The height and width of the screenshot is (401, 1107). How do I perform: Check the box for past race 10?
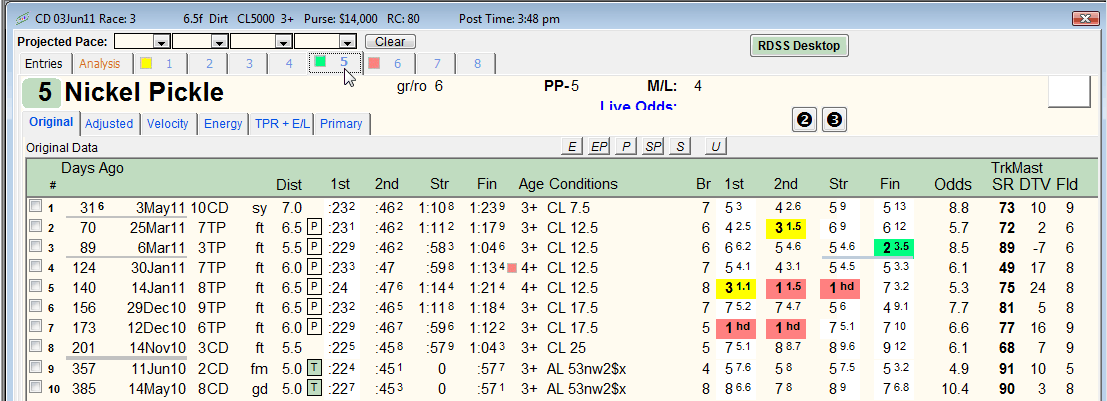pos(35,388)
